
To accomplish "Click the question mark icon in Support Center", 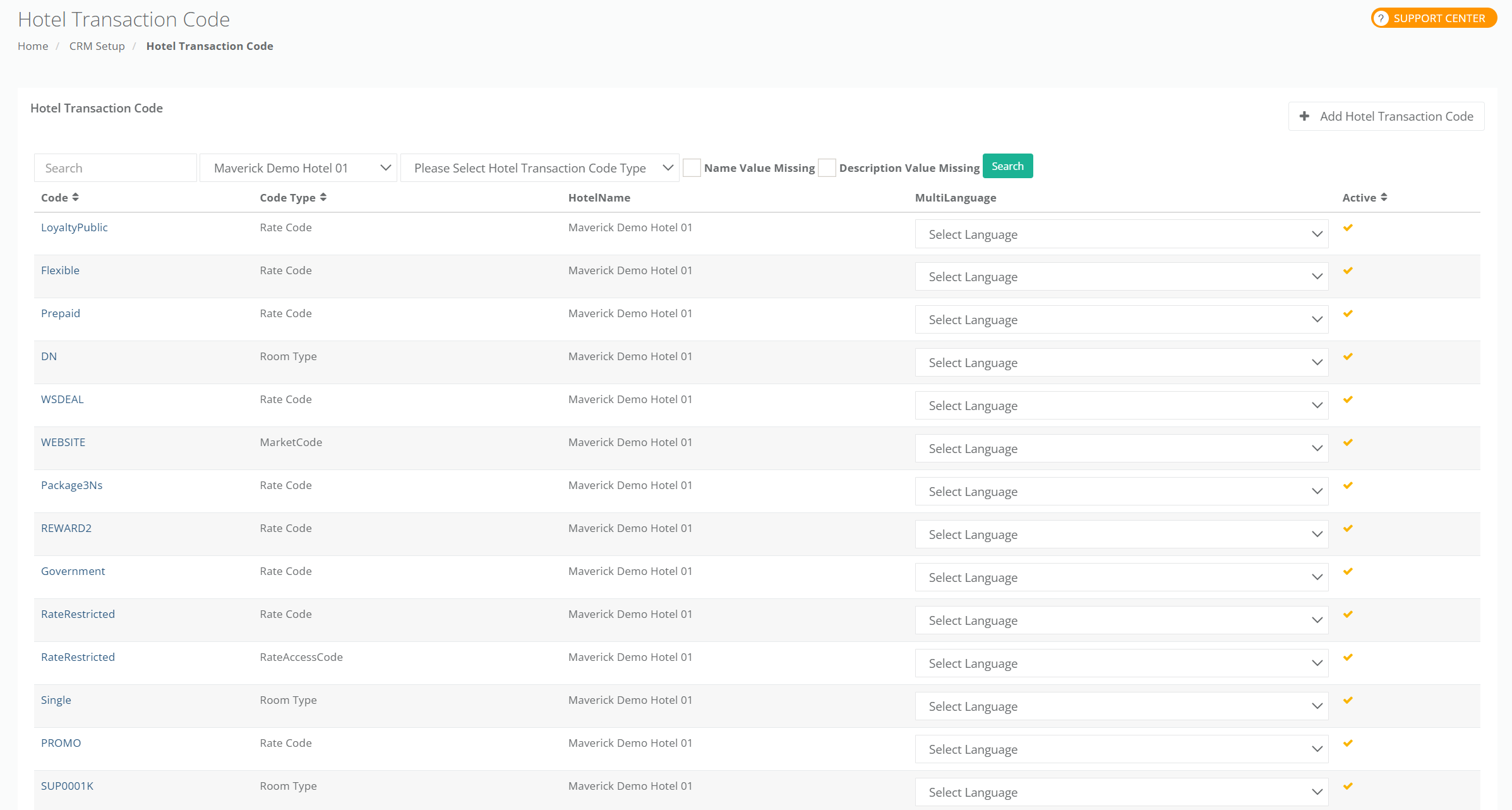I will coord(1381,18).
